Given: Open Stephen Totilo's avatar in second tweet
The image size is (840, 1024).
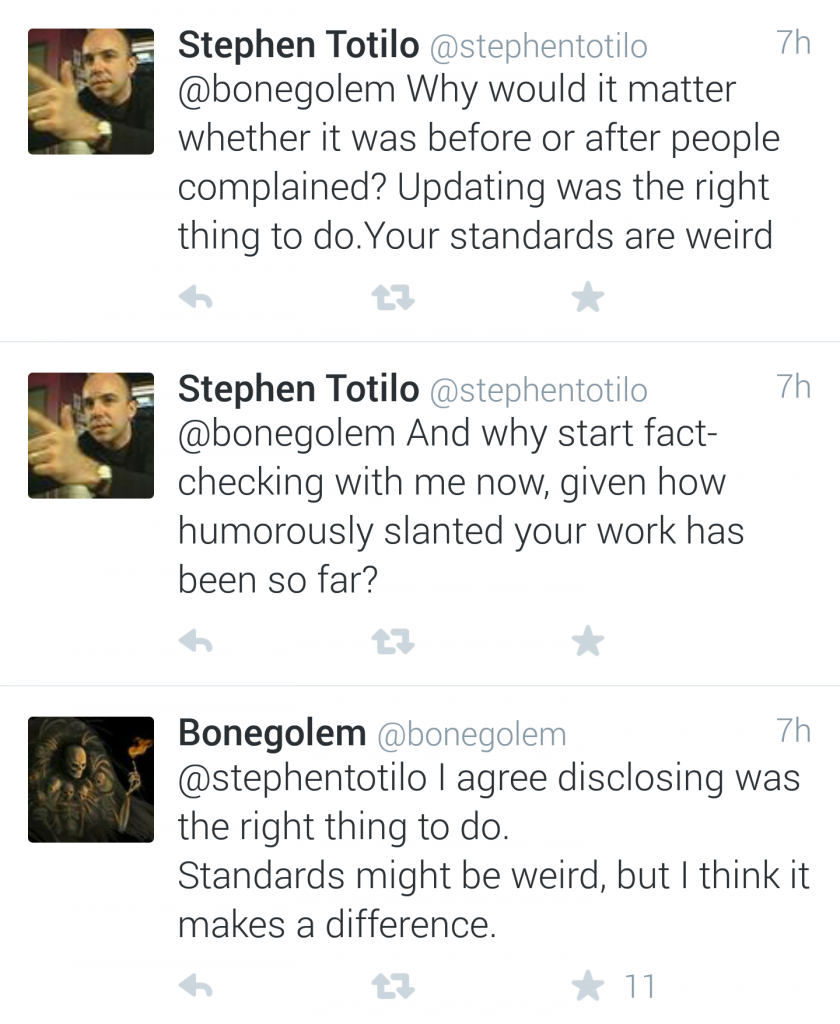Looking at the screenshot, I should (x=91, y=436).
